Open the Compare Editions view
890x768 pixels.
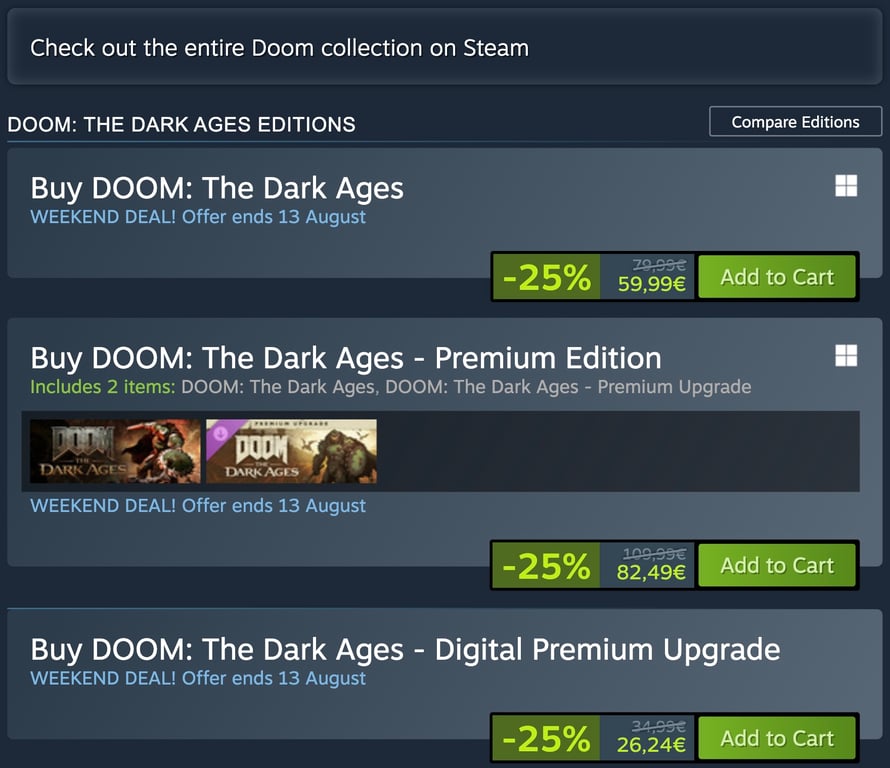tap(795, 122)
